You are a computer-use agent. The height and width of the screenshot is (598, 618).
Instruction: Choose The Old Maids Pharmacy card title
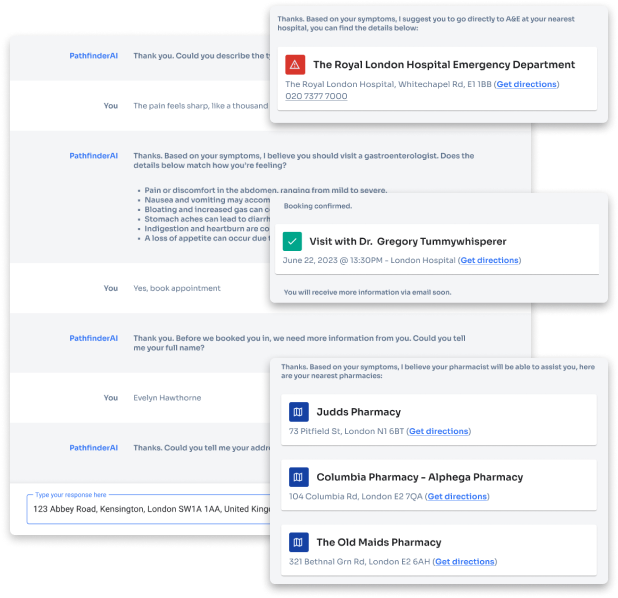(378, 542)
